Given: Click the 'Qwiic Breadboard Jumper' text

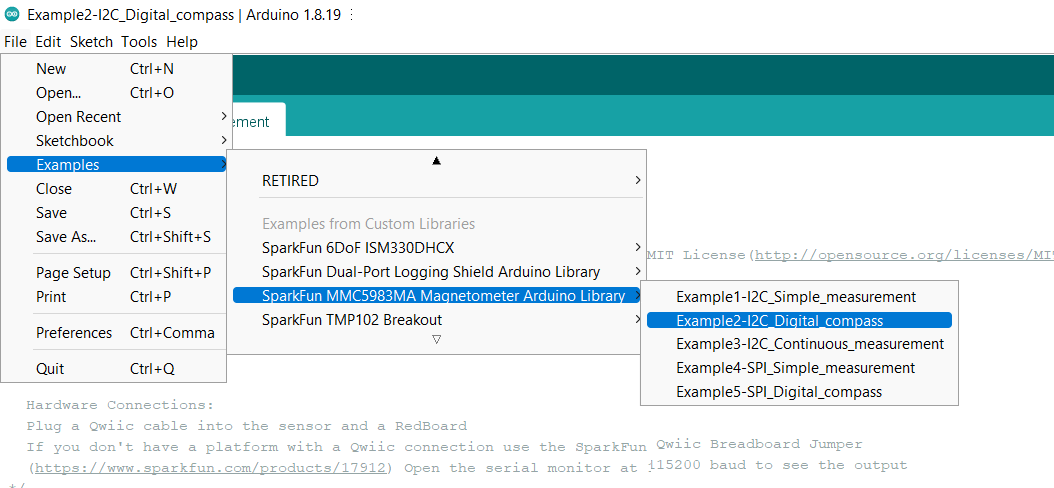Looking at the screenshot, I should pyautogui.click(x=759, y=444).
